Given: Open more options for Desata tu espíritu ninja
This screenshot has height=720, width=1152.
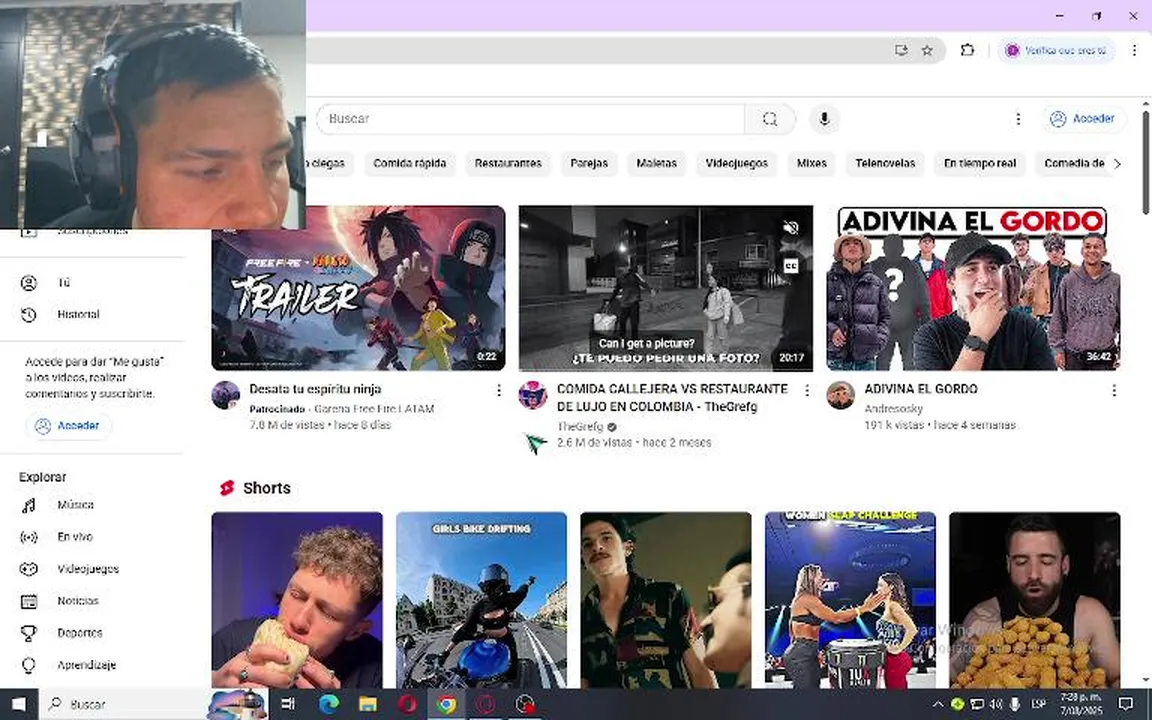Looking at the screenshot, I should click(499, 390).
